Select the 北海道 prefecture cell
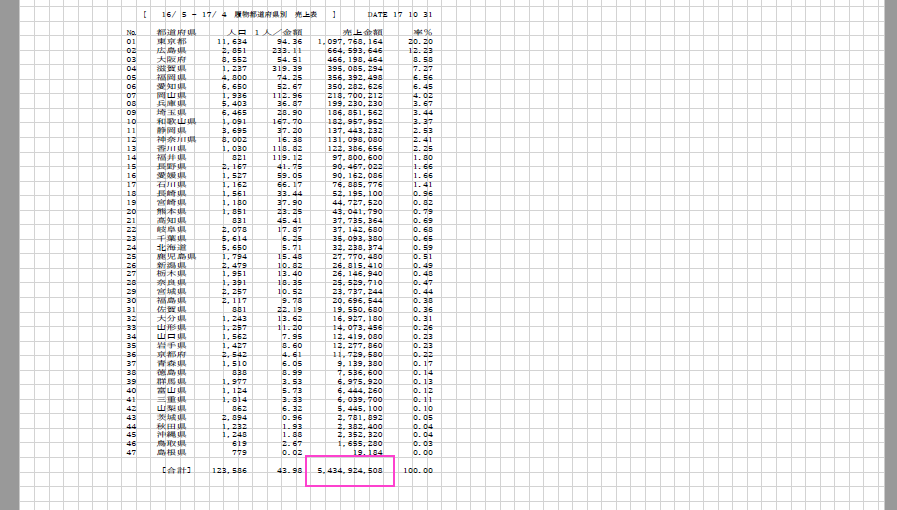Screen dimensions: 897x510 [x=171, y=247]
